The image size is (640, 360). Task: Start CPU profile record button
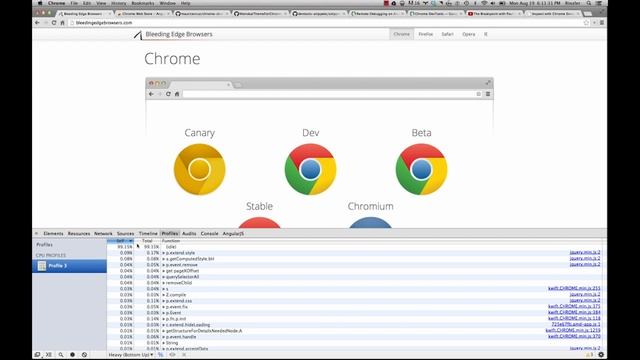73,355
